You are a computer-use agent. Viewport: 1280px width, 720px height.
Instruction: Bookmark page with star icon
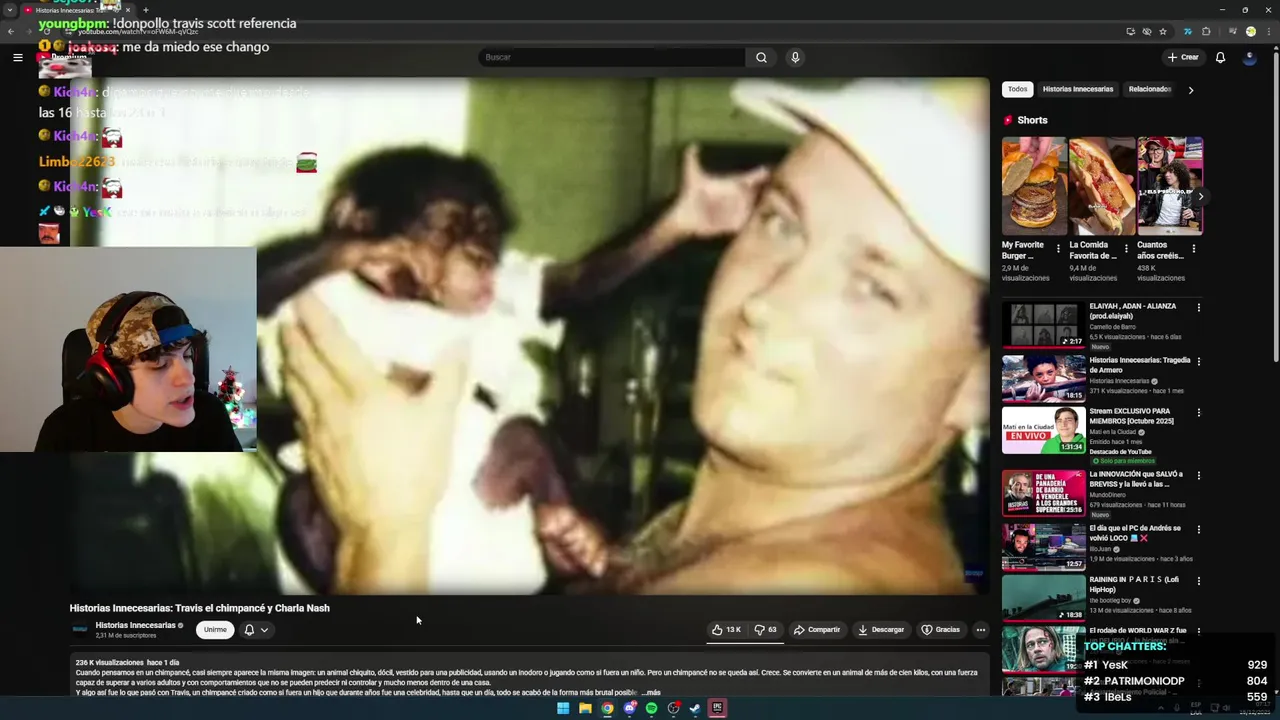click(x=1163, y=31)
